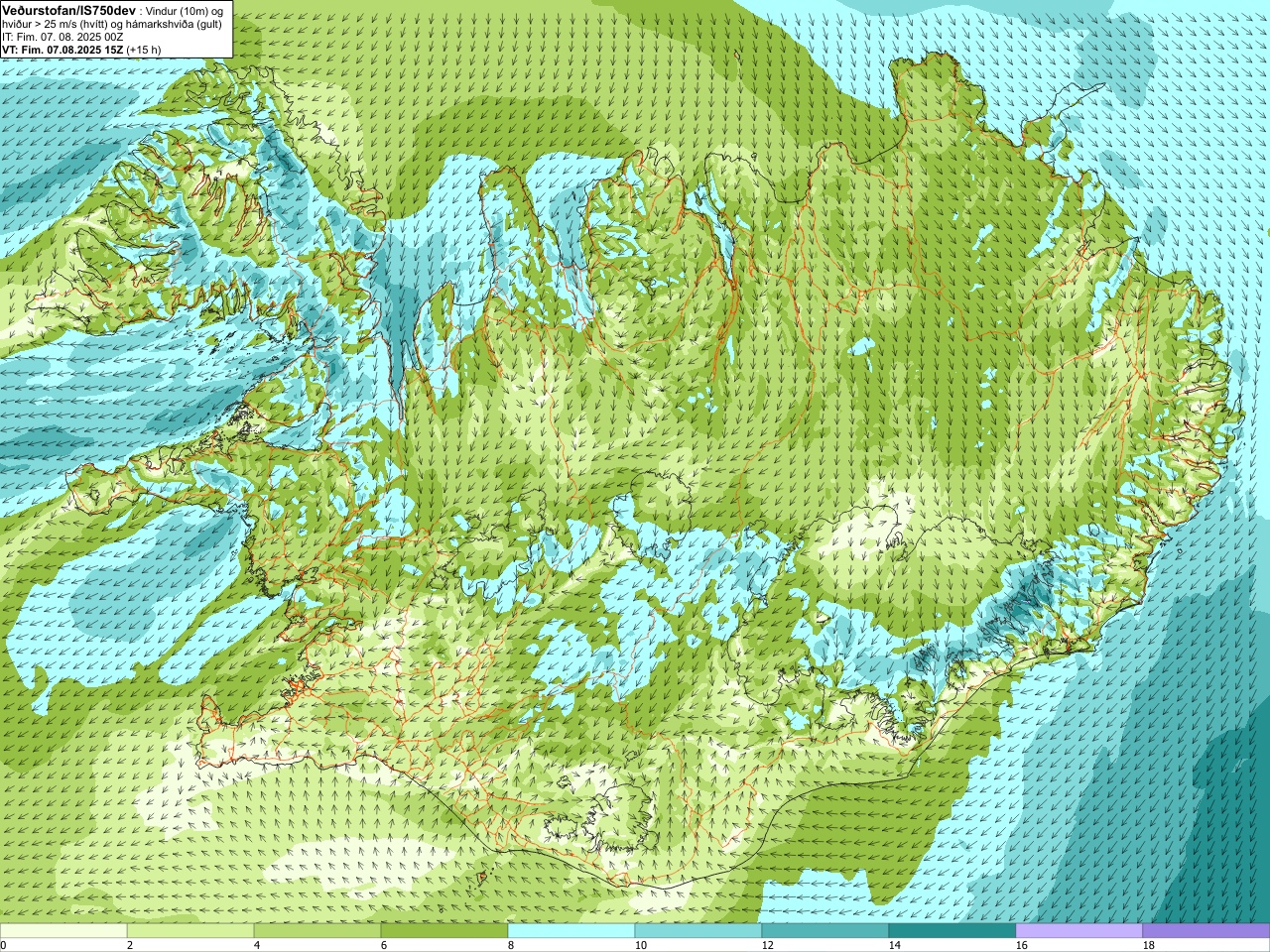Viewport: 1270px width, 952px height.
Task: Click the dark teal 14–16 m/s legend swatch
Action: [x=952, y=931]
